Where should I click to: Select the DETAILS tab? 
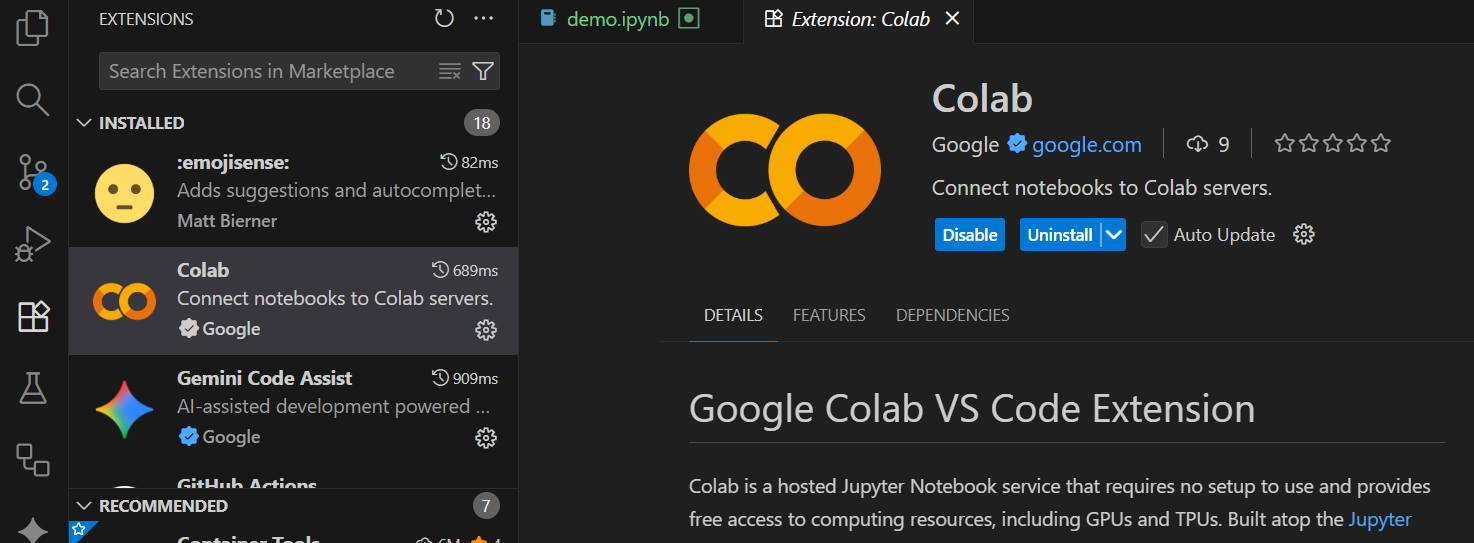pos(733,315)
